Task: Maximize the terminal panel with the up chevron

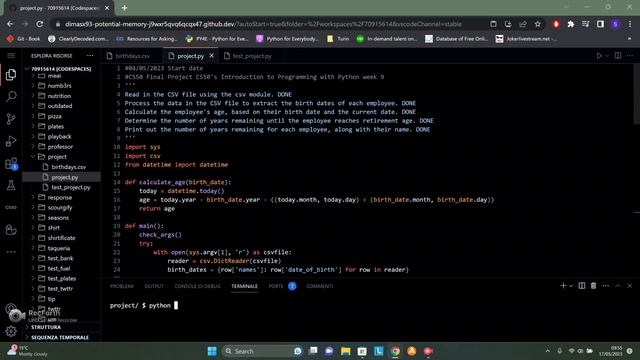Action: [x=618, y=286]
